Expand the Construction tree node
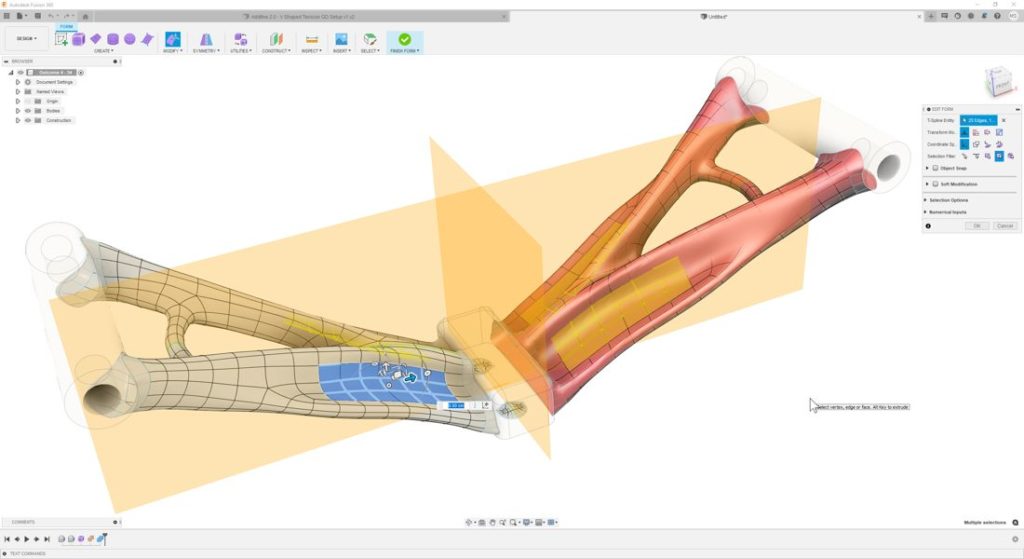Viewport: 1024px width, 559px height. pyautogui.click(x=18, y=120)
